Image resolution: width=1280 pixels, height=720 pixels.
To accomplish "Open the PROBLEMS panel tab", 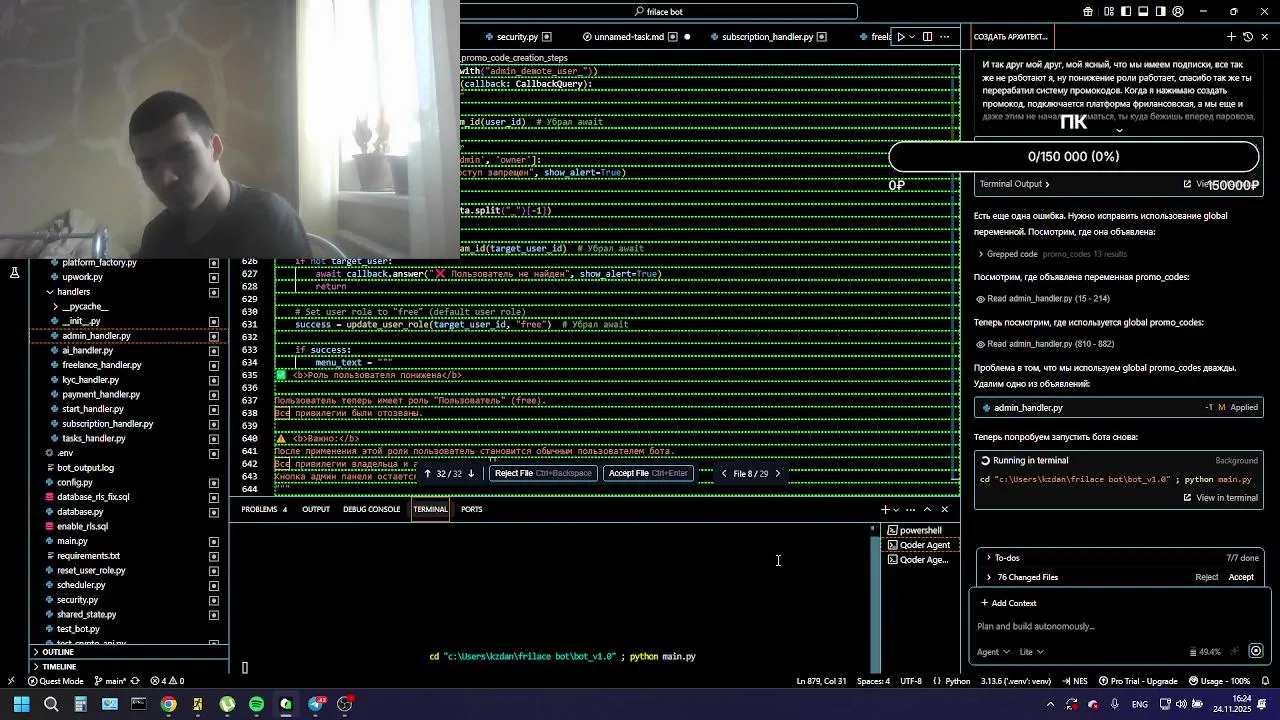I will [x=264, y=510].
